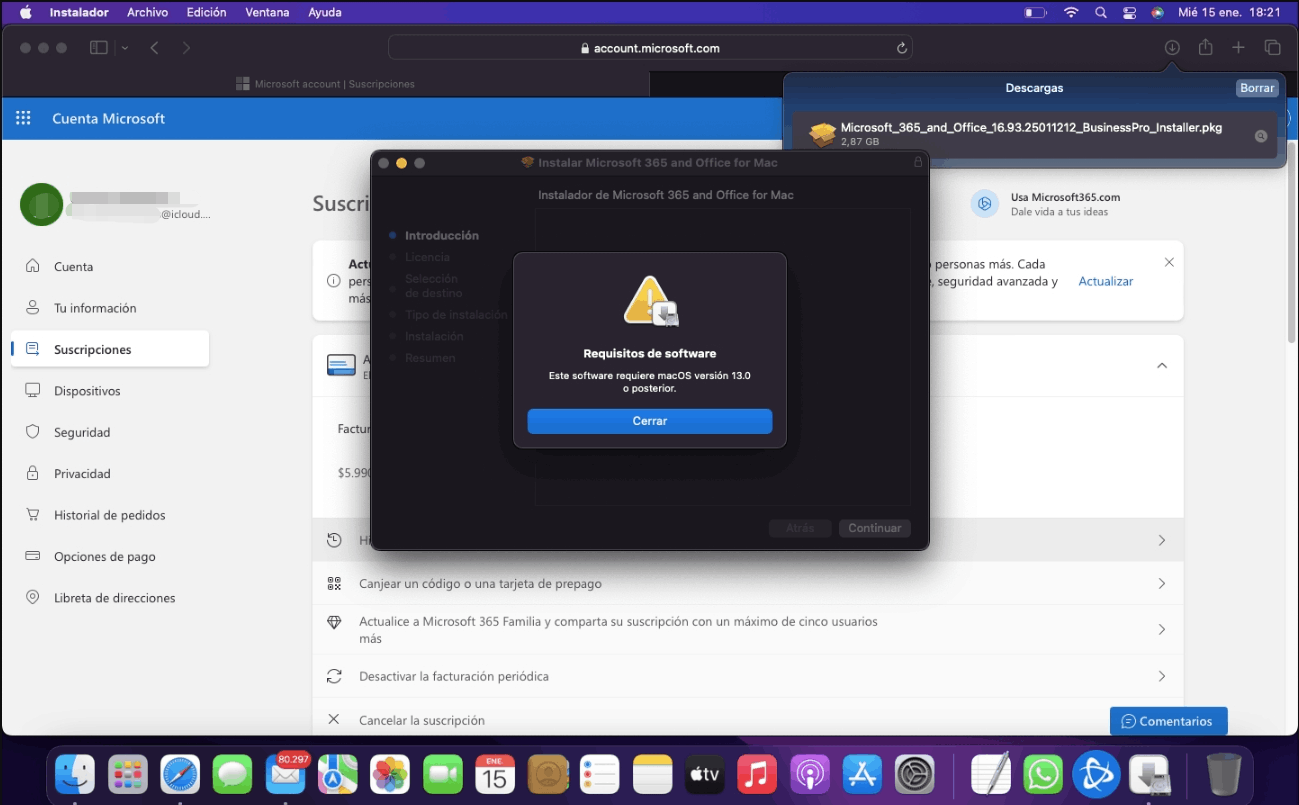This screenshot has width=1299, height=805.
Task: Click Borrar in the Descargas panel
Action: click(1257, 88)
